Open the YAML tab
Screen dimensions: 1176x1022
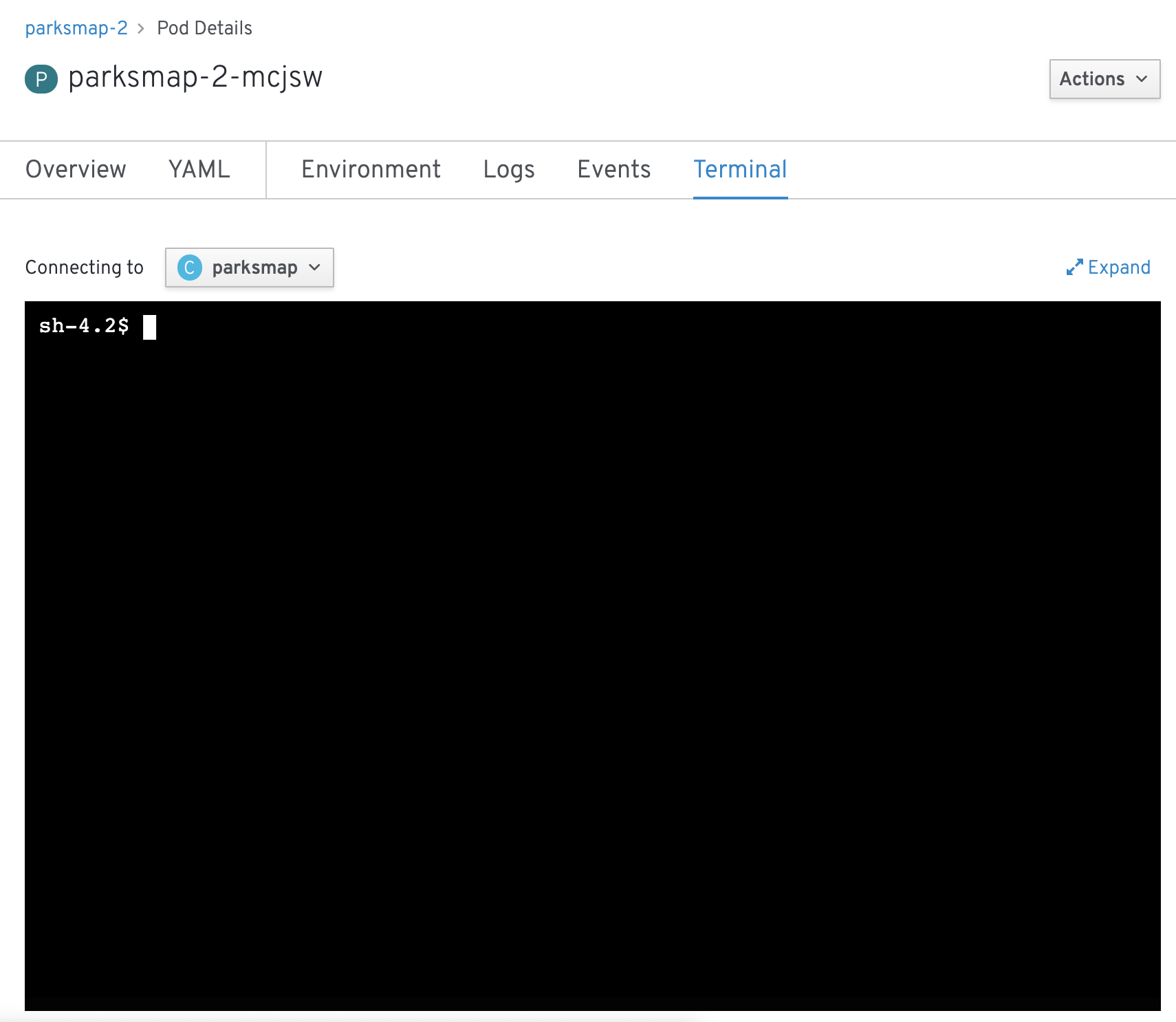199,169
